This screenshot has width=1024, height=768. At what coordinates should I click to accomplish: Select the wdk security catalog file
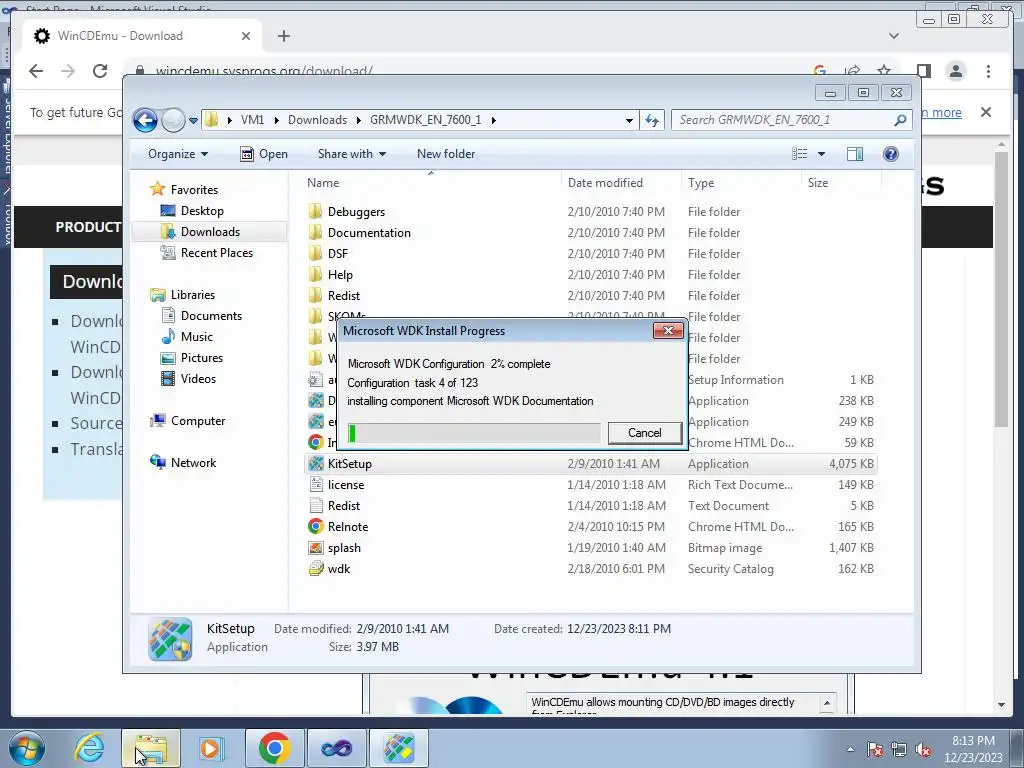[339, 569]
